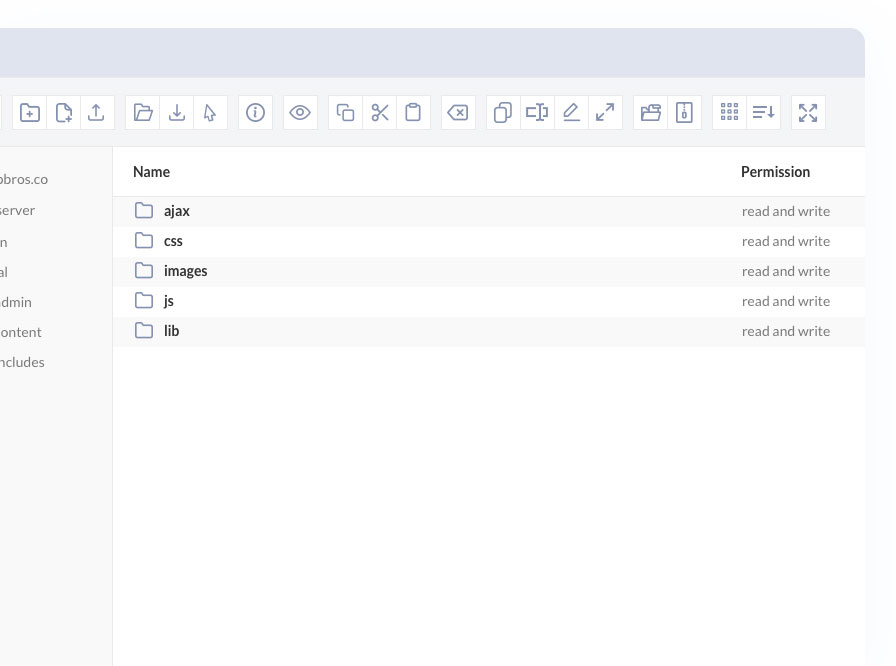Click the download icon

(177, 112)
